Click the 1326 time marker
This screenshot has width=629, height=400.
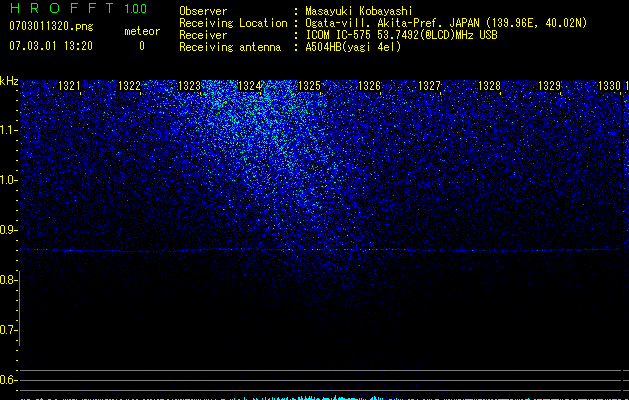[369, 86]
